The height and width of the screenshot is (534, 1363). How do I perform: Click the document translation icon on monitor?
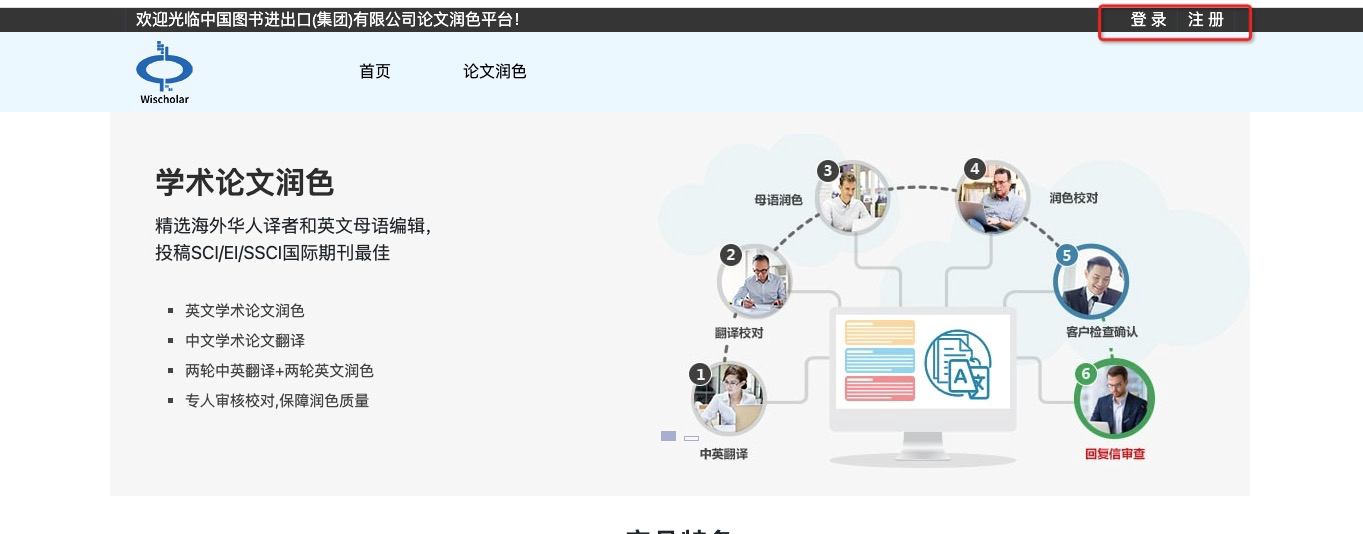click(957, 365)
